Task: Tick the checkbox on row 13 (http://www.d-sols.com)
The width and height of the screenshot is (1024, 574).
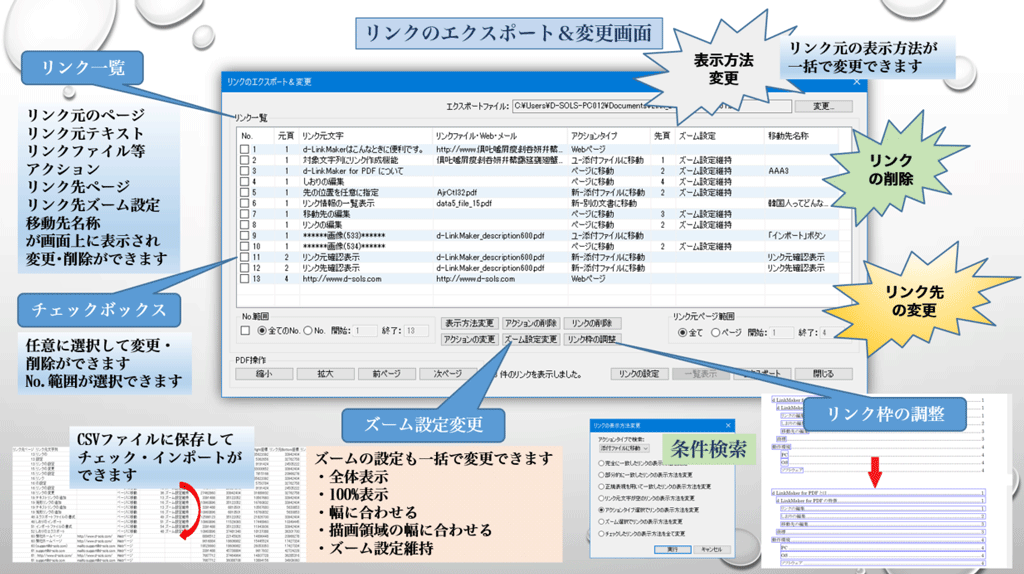Action: (x=245, y=278)
